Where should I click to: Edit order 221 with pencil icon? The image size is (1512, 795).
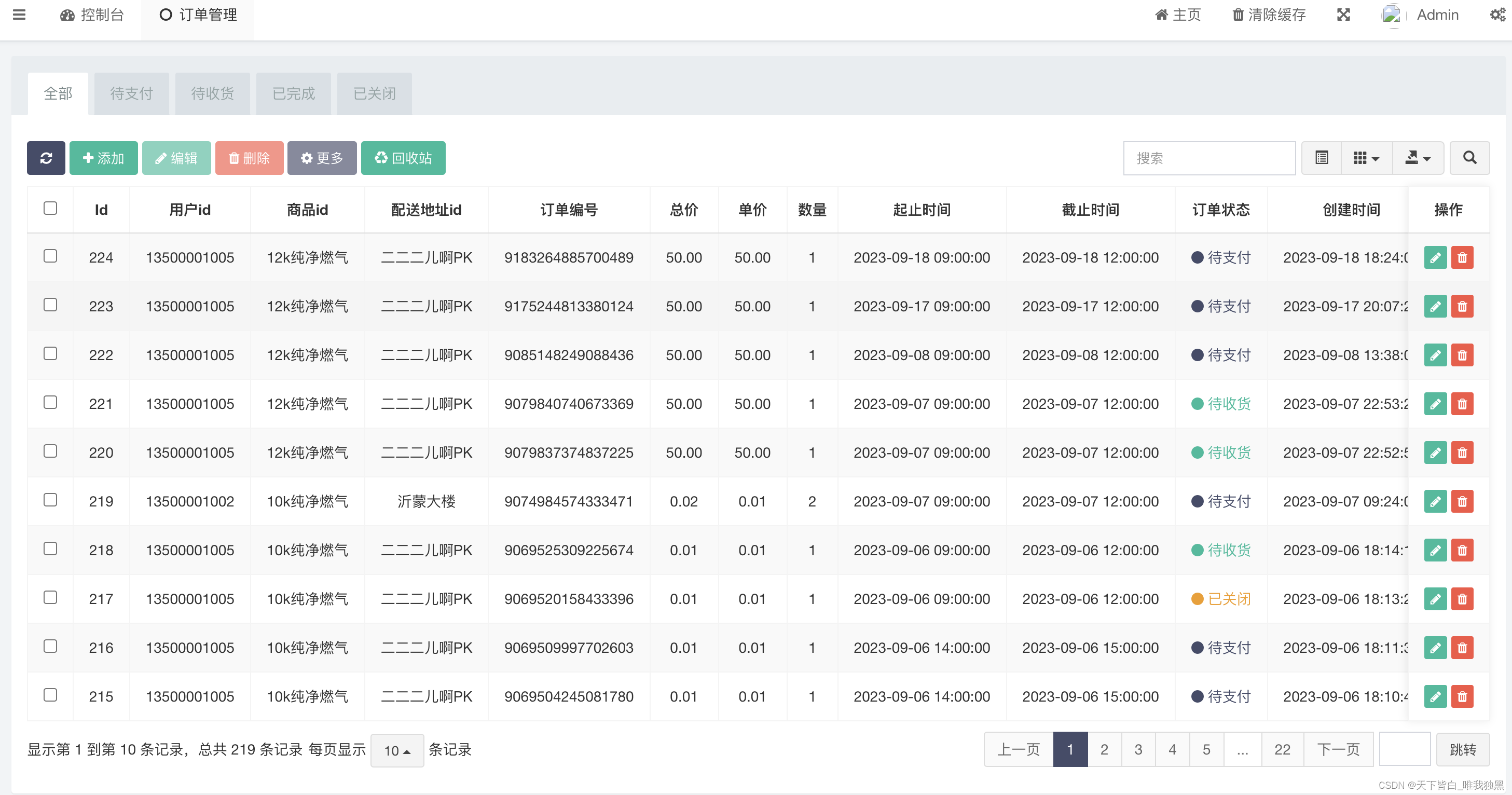[x=1435, y=403]
